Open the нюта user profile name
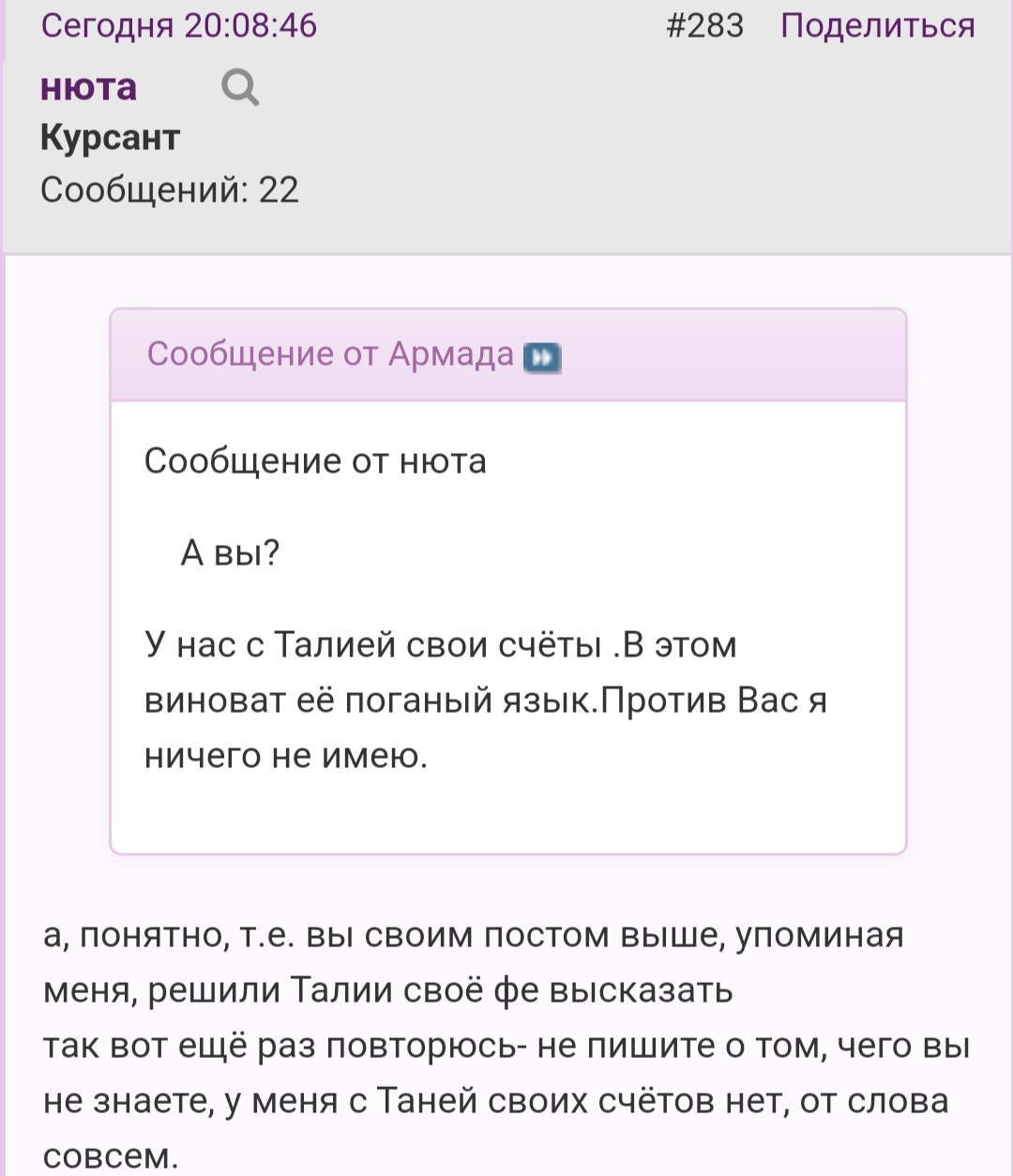 coord(89,87)
